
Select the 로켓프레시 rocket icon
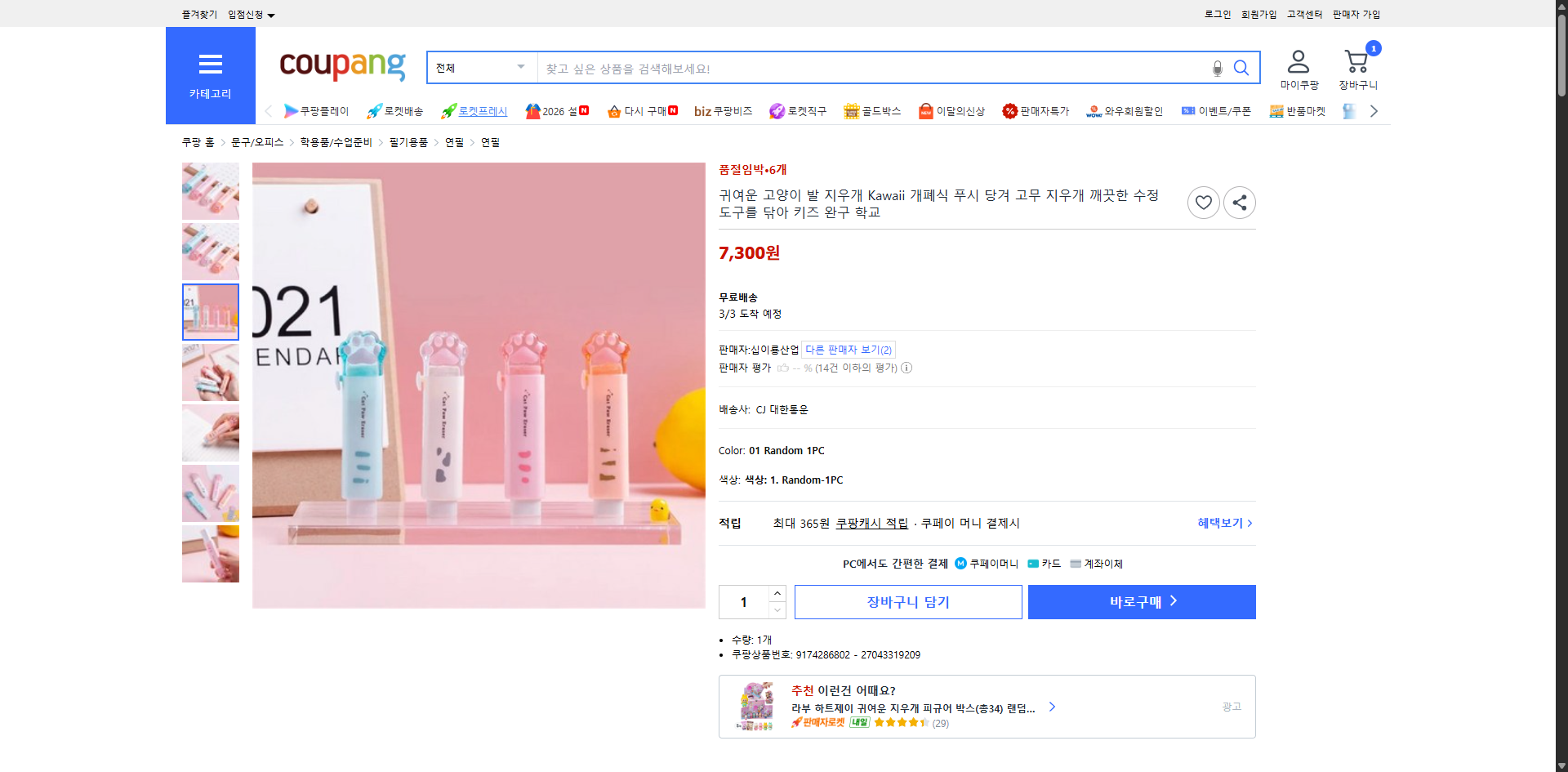click(x=448, y=111)
